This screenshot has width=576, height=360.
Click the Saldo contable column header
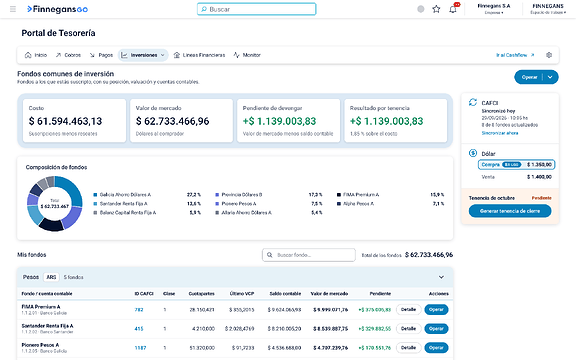(x=285, y=294)
